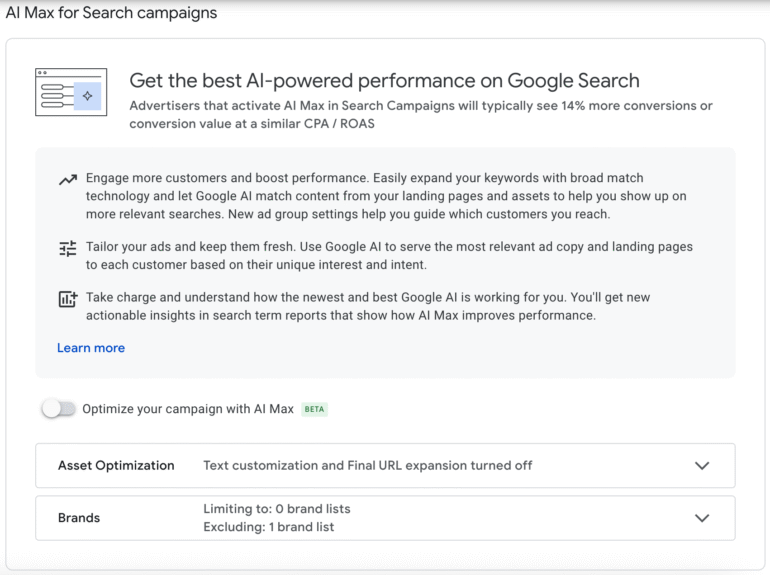The height and width of the screenshot is (575, 770).
Task: Click the 'Get the best AI-powered performance' heading
Action: coord(384,81)
